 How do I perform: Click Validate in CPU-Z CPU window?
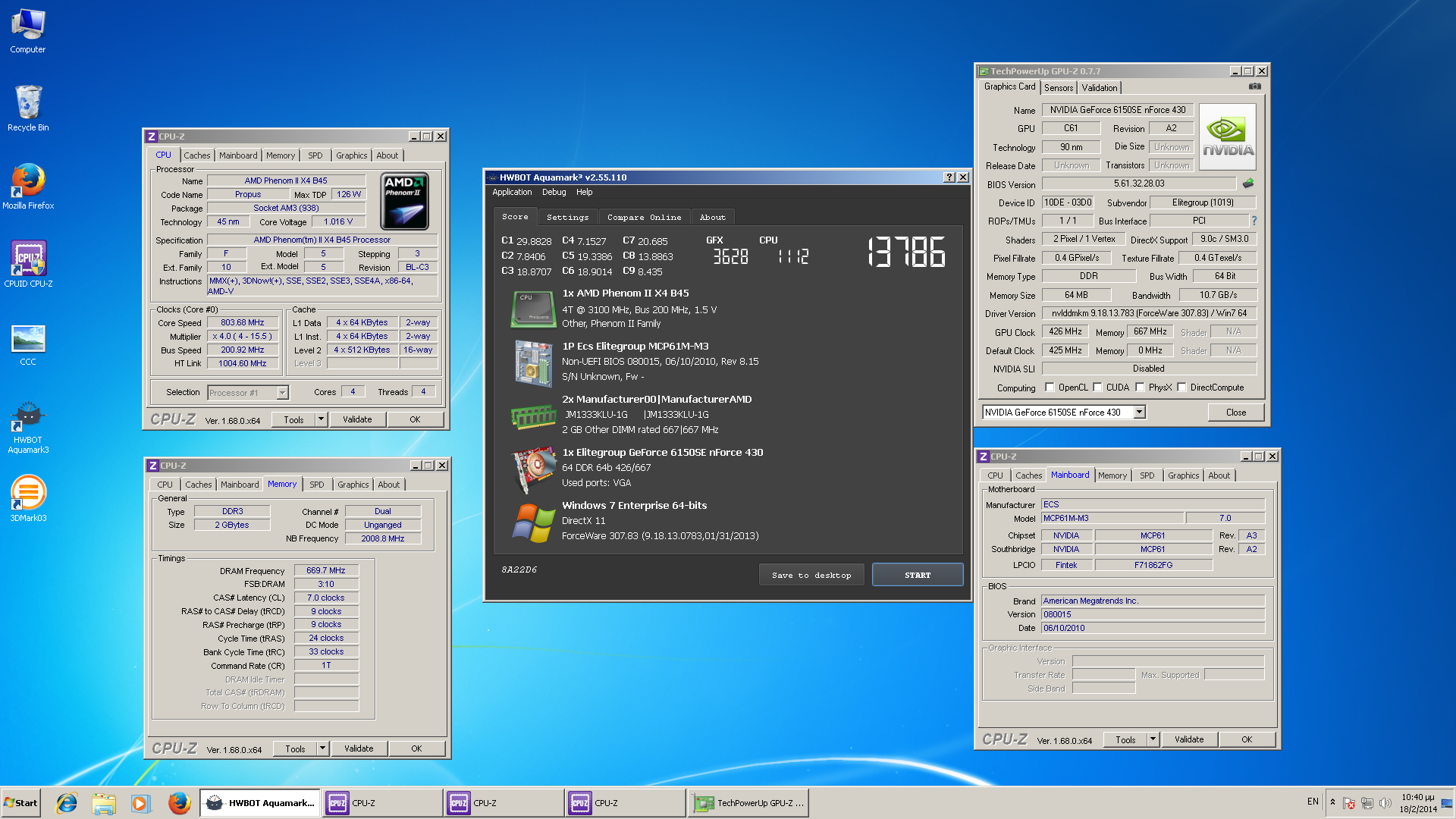(x=357, y=419)
